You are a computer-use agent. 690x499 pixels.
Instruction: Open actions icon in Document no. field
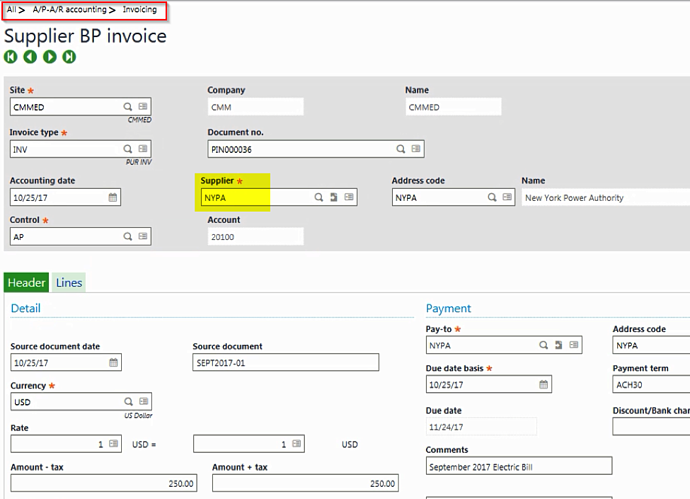point(416,149)
